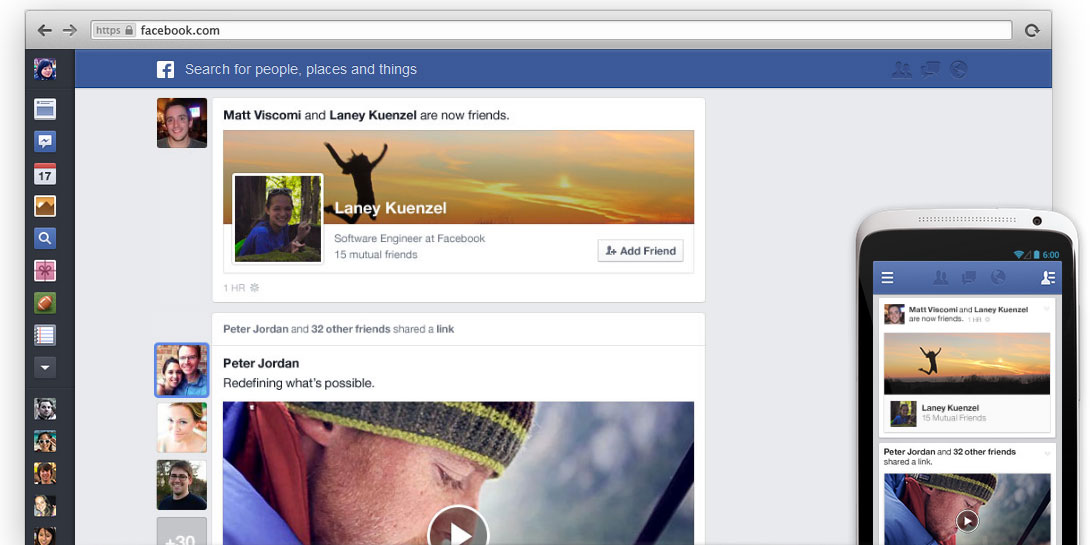Image resolution: width=1090 pixels, height=545 pixels.
Task: Click the +30 more friends tile
Action: point(182,531)
